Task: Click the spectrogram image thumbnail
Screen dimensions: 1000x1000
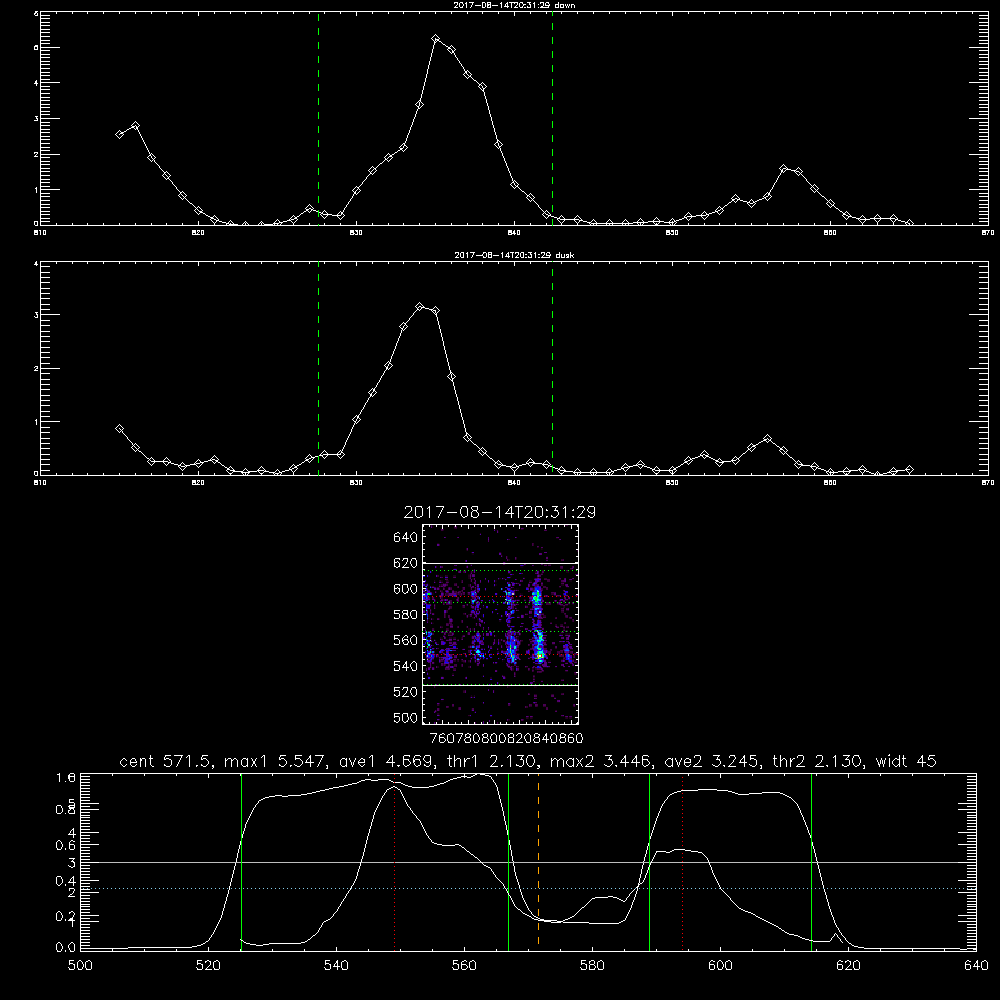Action: [x=500, y=624]
